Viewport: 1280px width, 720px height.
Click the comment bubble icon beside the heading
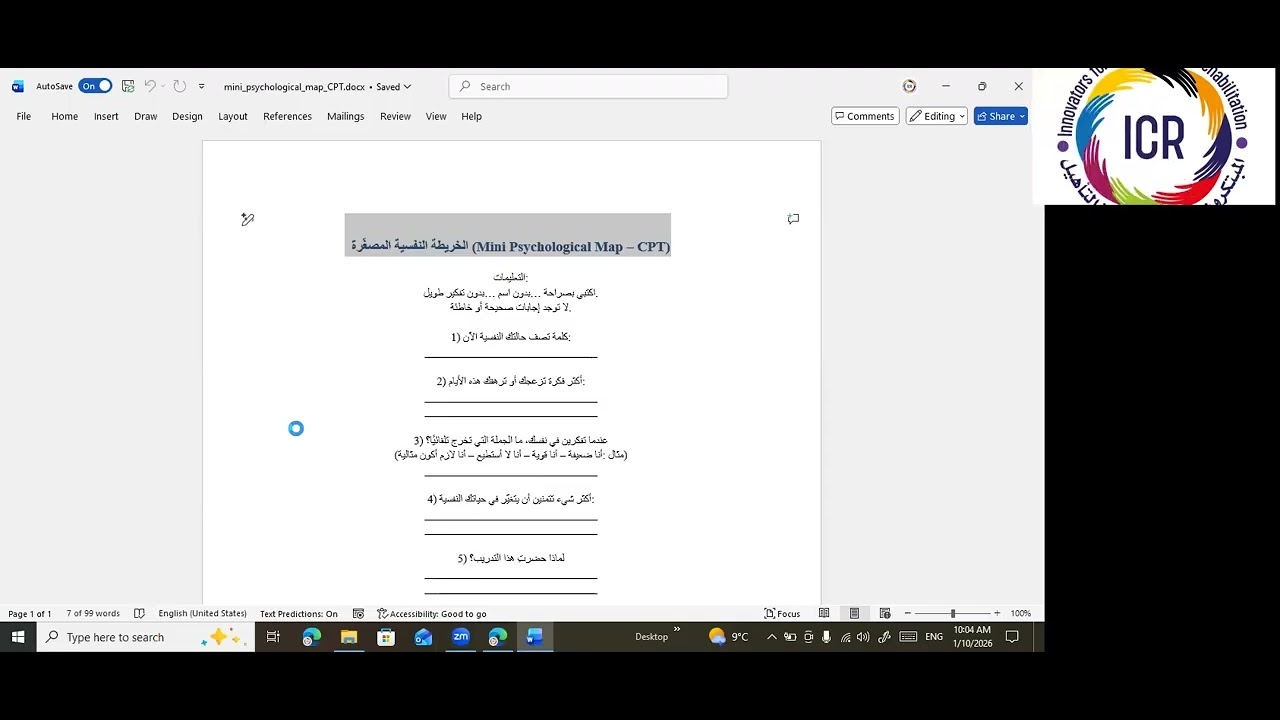click(x=793, y=218)
